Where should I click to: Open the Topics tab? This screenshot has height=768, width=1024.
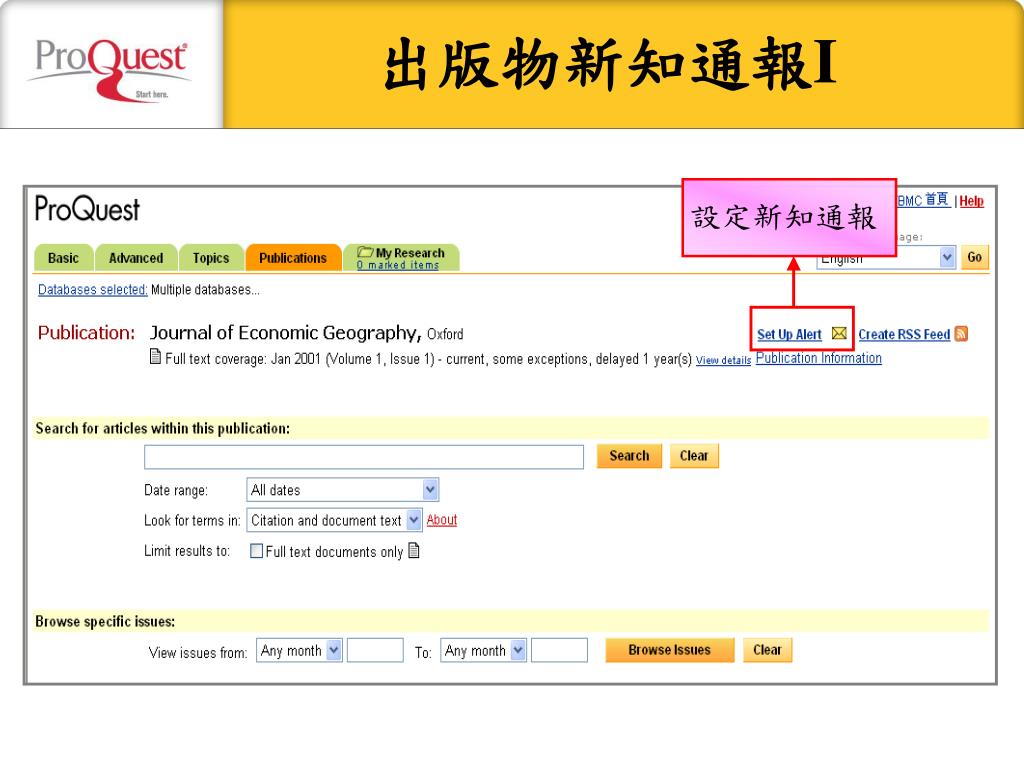211,258
